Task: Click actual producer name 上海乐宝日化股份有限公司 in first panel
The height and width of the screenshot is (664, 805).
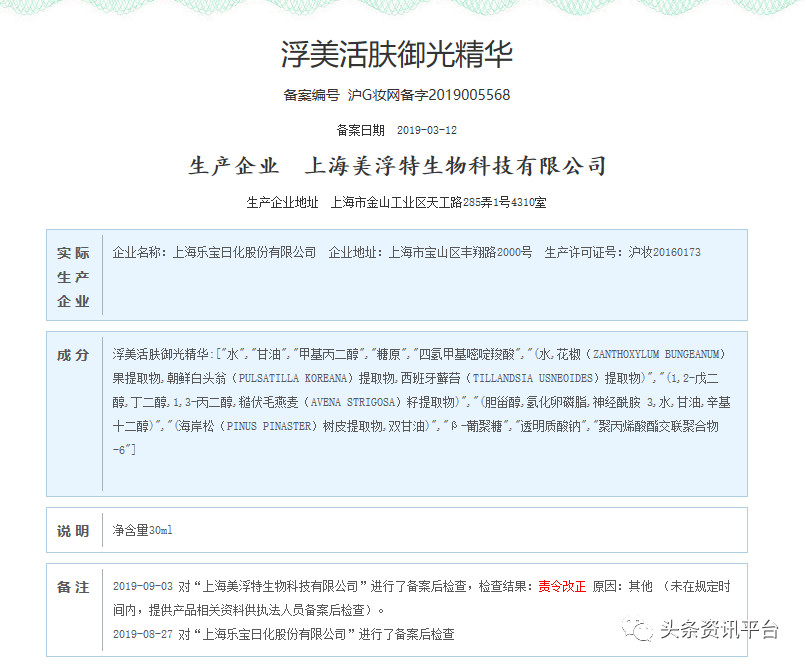Action: click(x=244, y=252)
